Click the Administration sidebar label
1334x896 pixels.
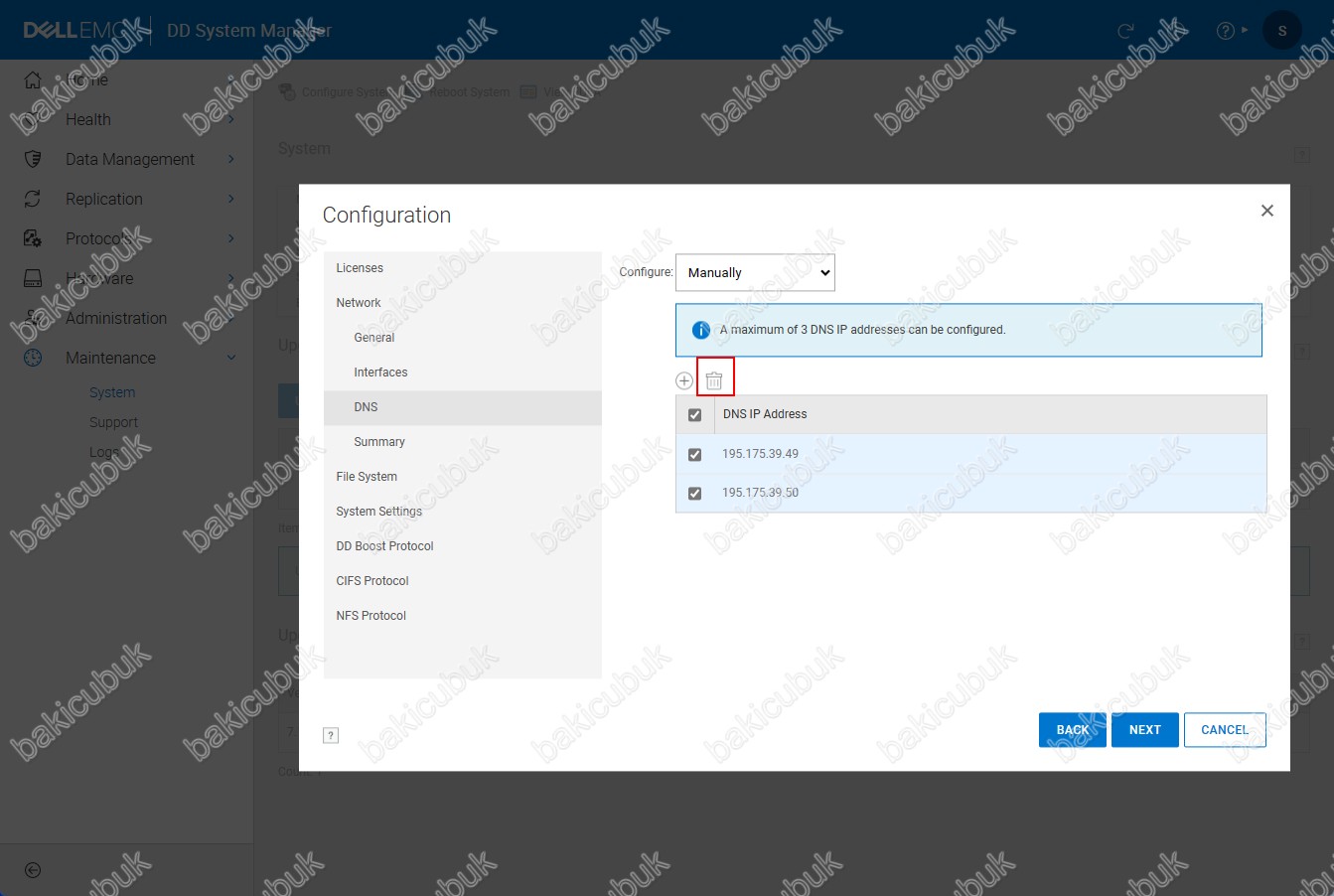116,318
